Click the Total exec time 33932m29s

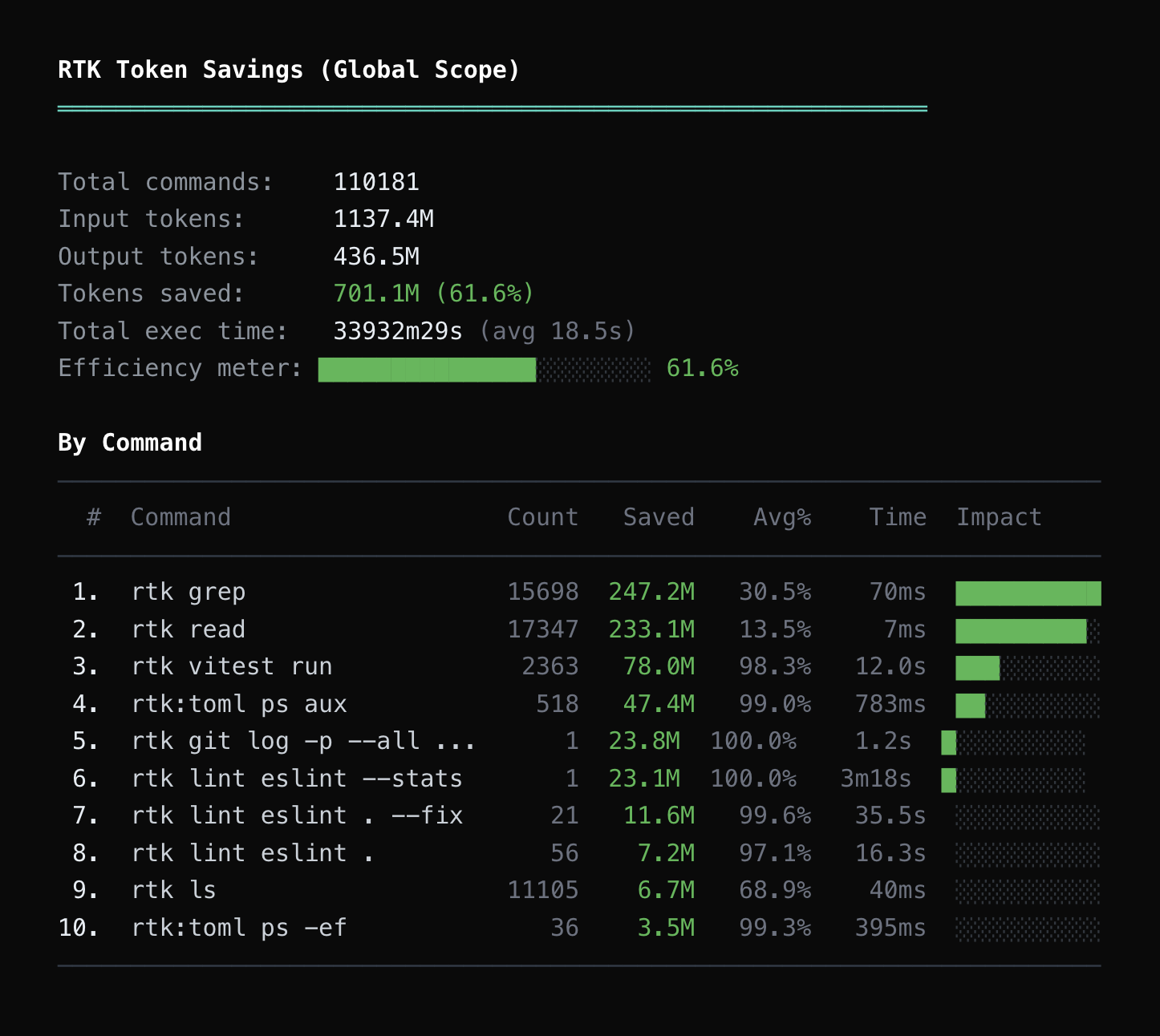[398, 331]
